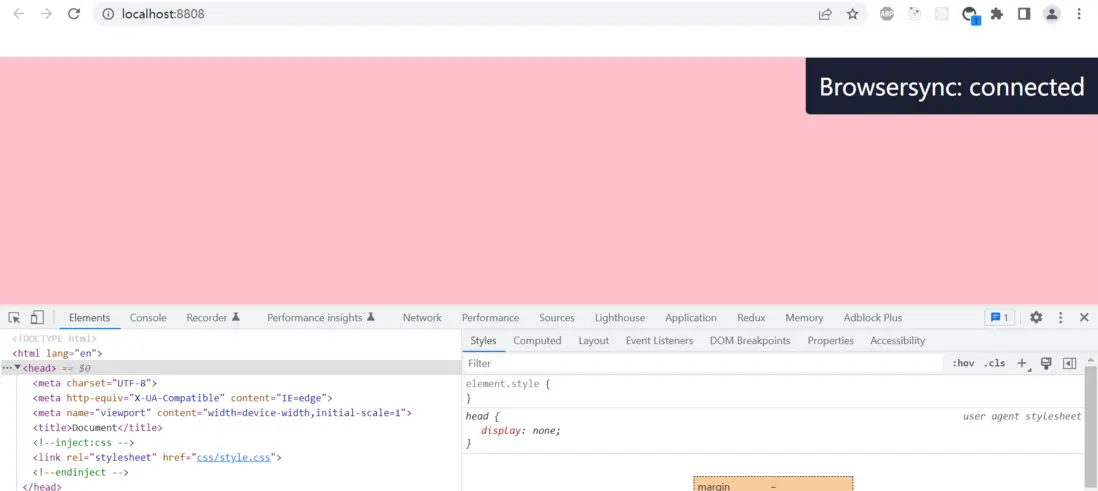Collapse the head element node
The image size is (1098, 491).
pos(18,368)
